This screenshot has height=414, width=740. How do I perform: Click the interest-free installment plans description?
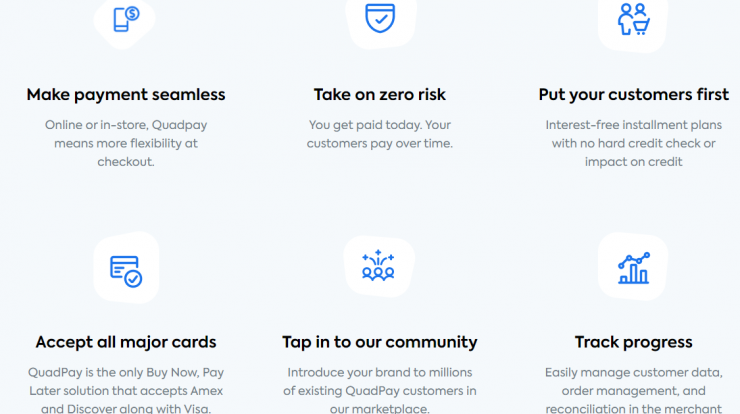click(634, 143)
